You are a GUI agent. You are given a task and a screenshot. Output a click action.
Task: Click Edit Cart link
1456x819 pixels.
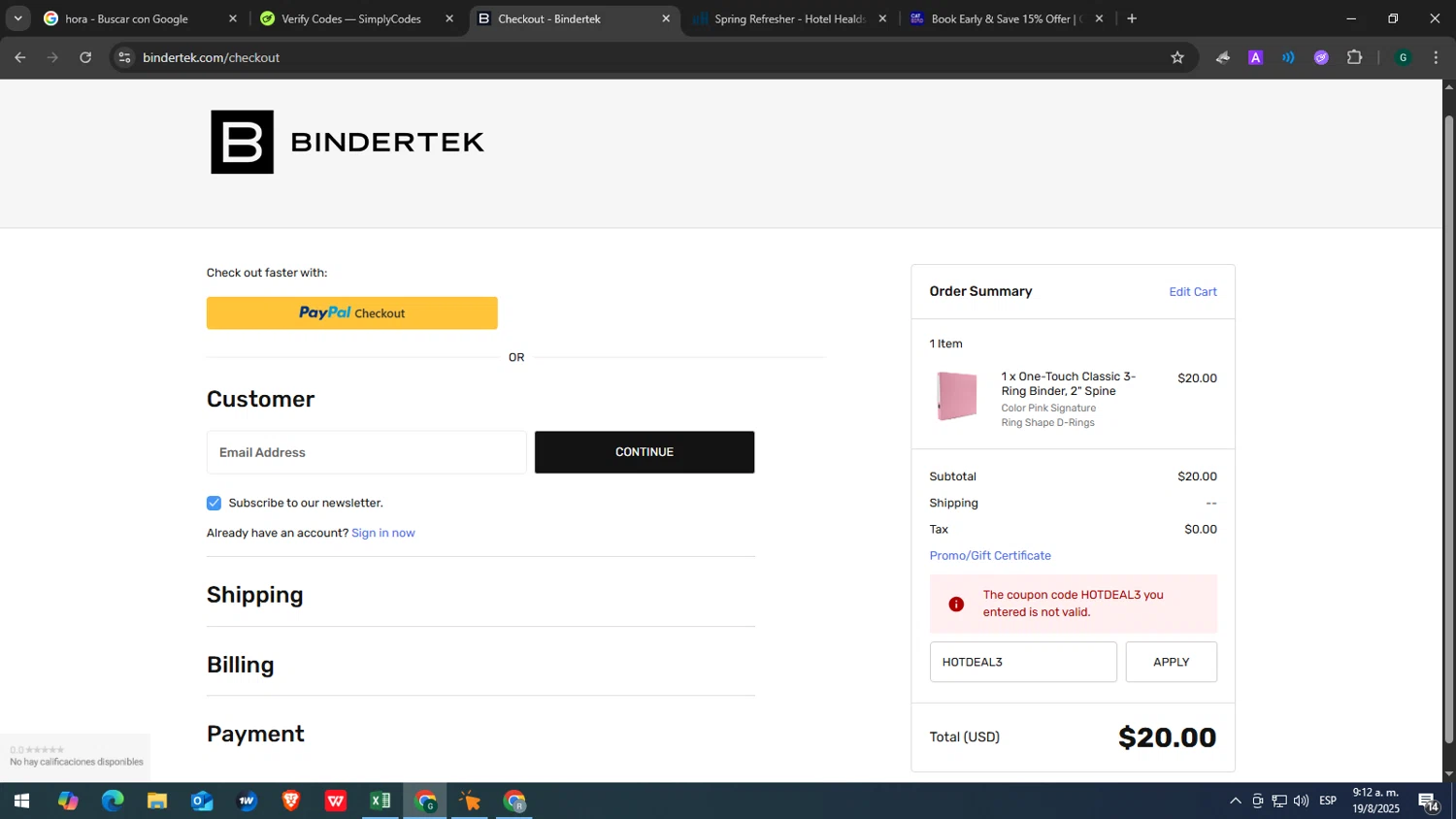[x=1193, y=292]
